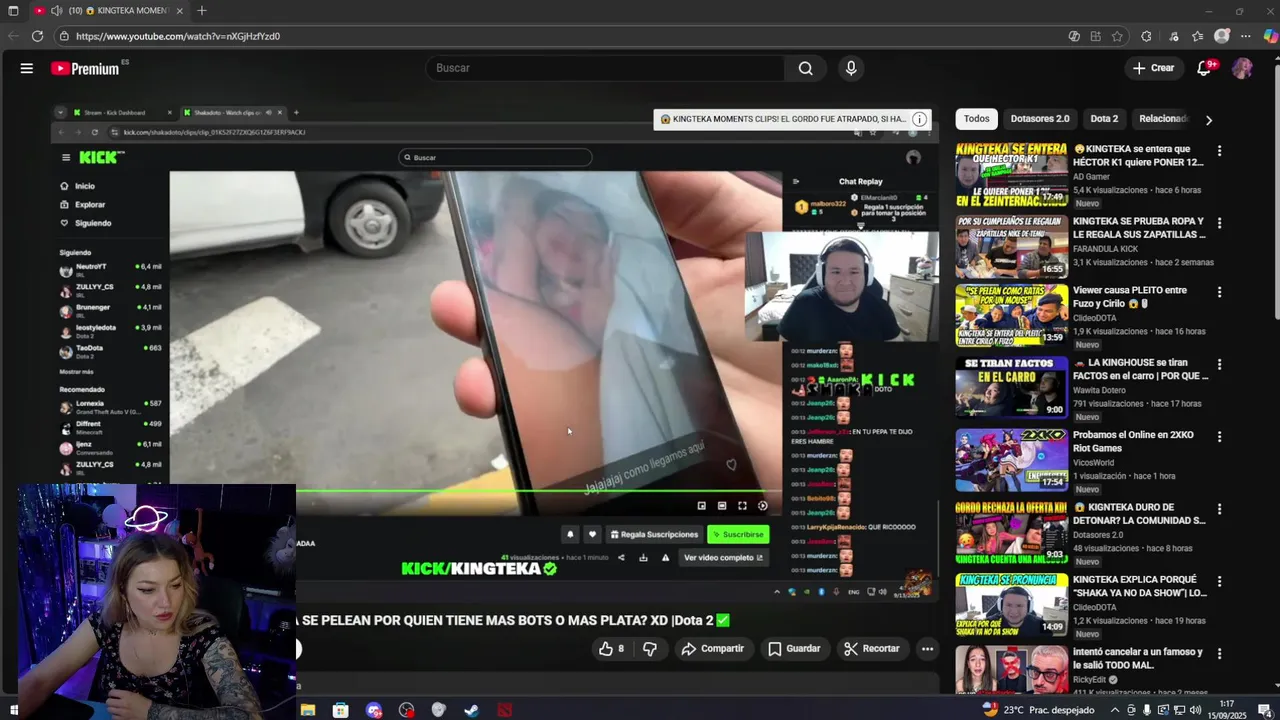
Task: Share the video with Compartir
Action: pos(712,649)
